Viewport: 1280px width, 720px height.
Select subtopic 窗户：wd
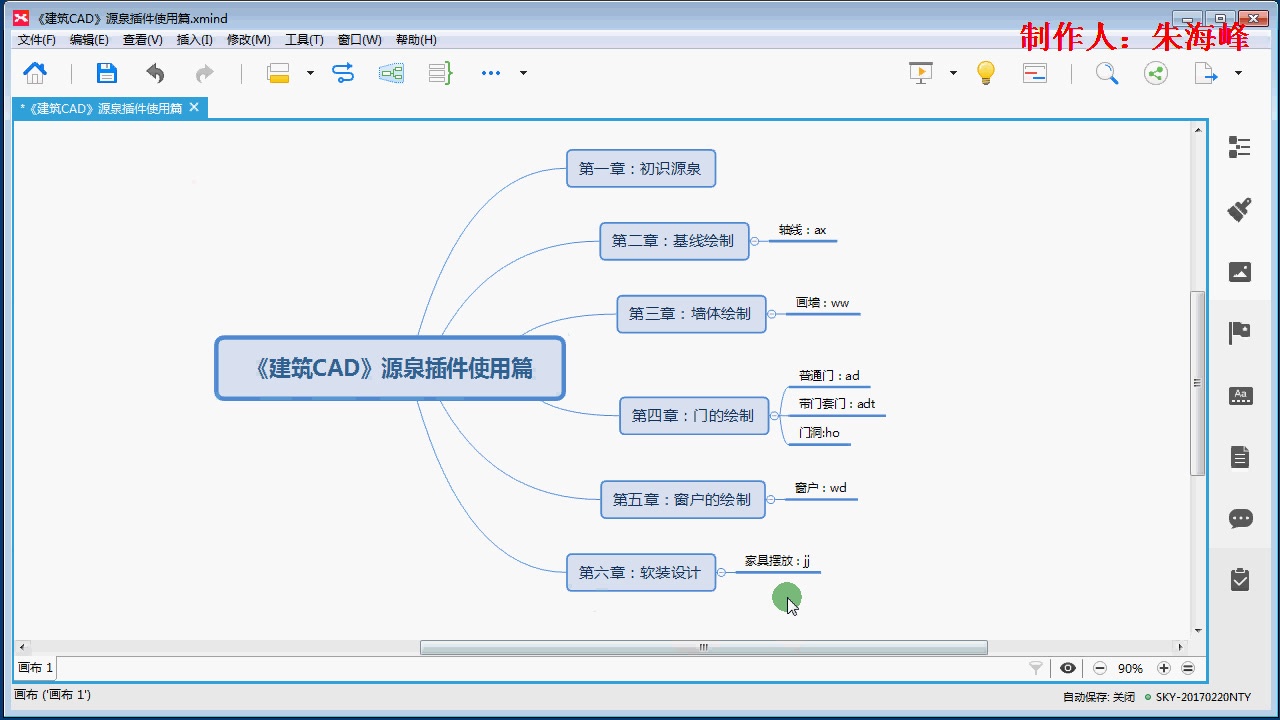click(821, 488)
